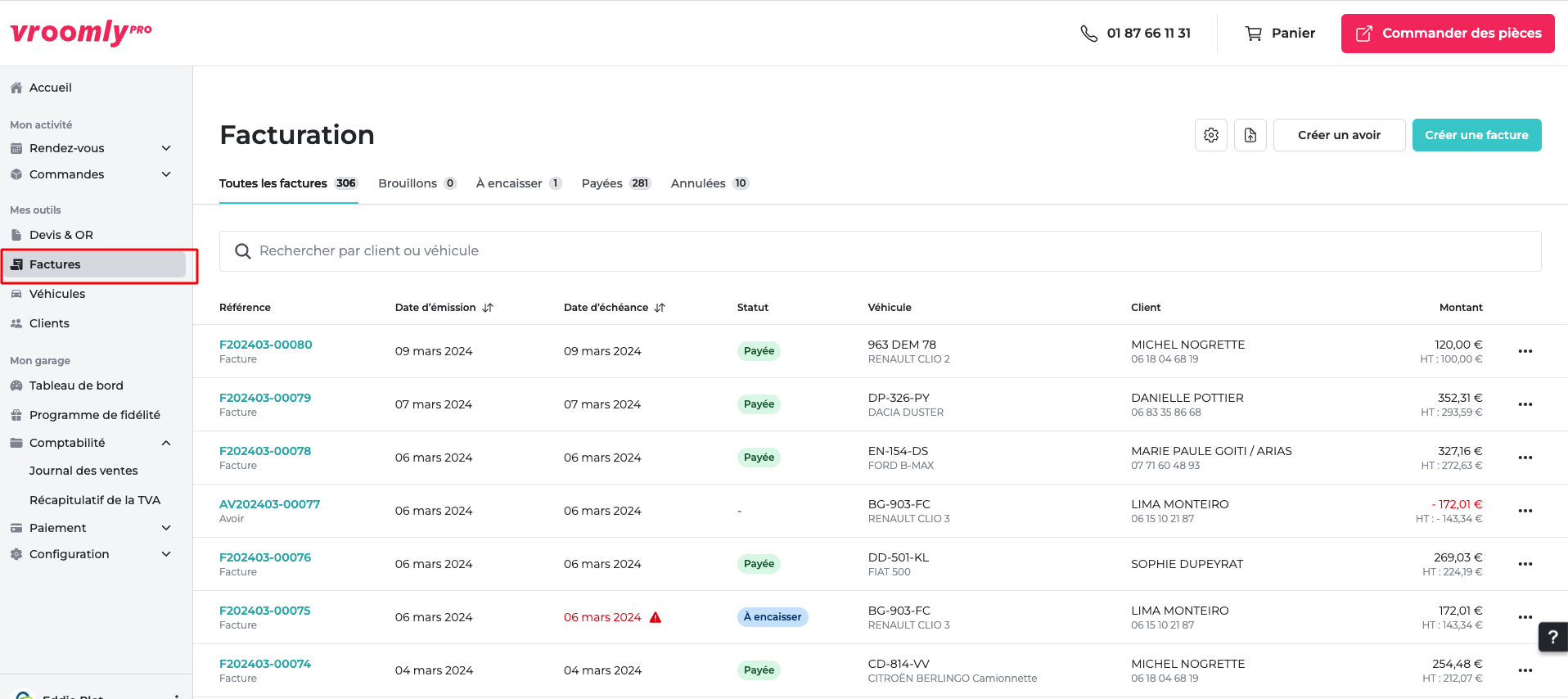Click vehicle plate DP-326-PY
The image size is (1568, 699).
pyautogui.click(x=899, y=398)
